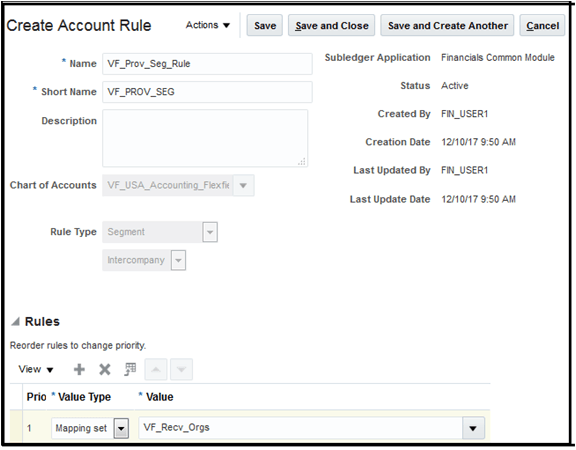Click the Reorder rules to change priority text

[78, 345]
